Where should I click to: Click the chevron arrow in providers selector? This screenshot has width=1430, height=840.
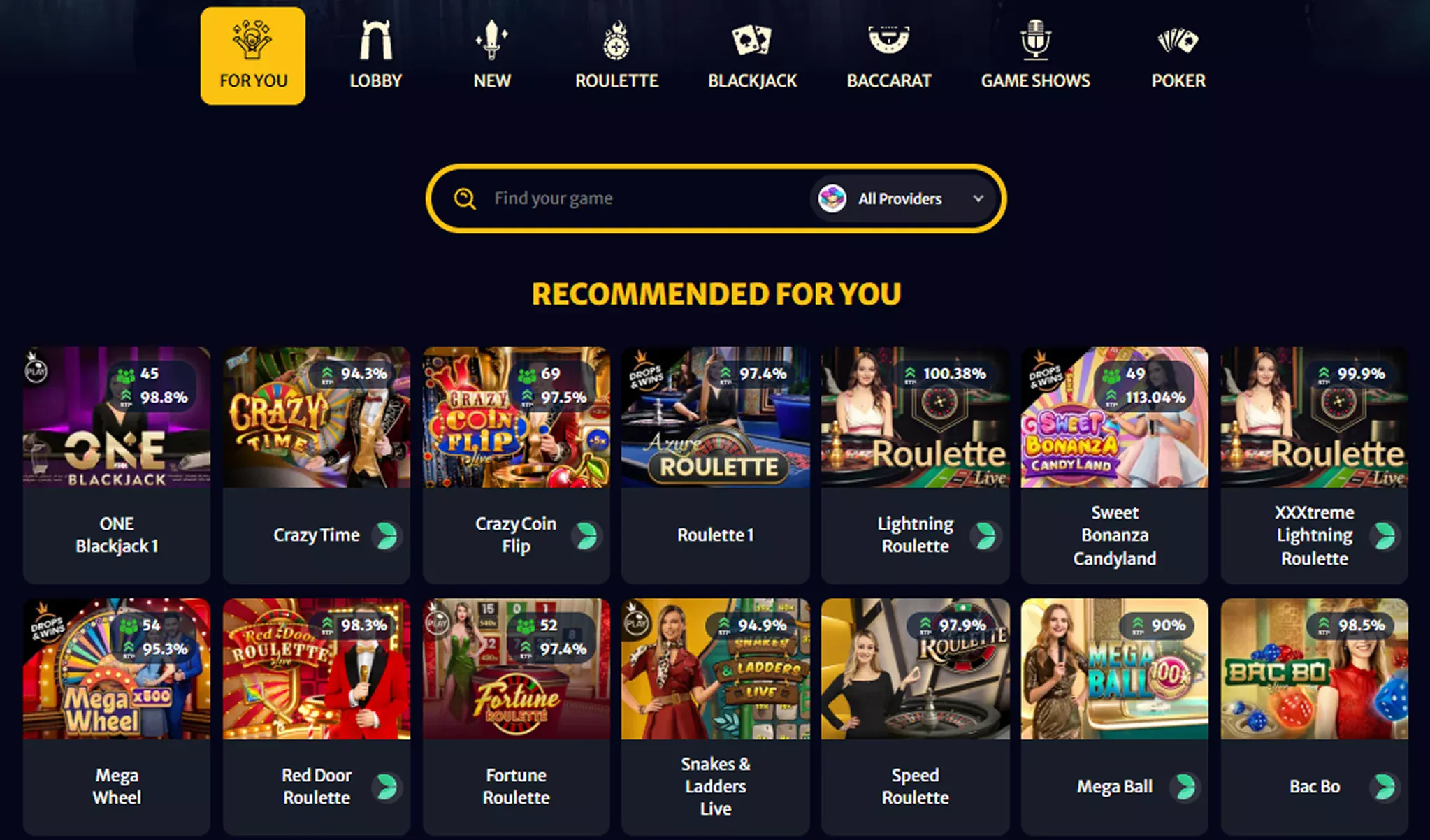(x=978, y=199)
